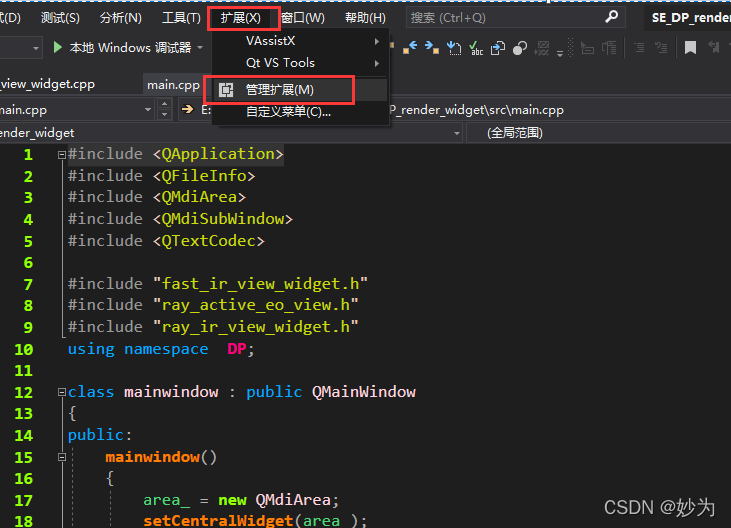Click the <QMdiArea> include text

coord(199,197)
